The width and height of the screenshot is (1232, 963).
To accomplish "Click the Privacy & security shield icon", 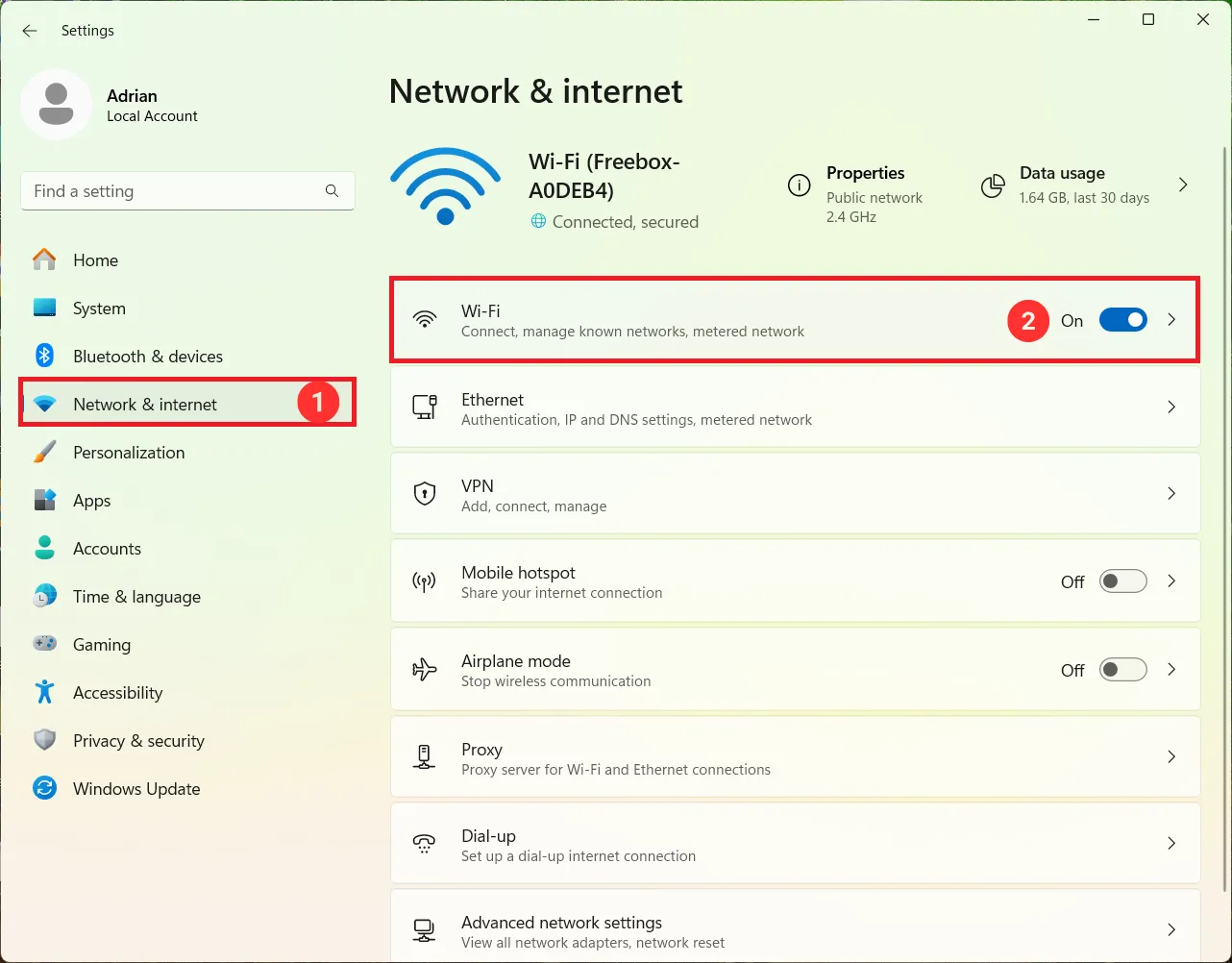I will (x=44, y=740).
